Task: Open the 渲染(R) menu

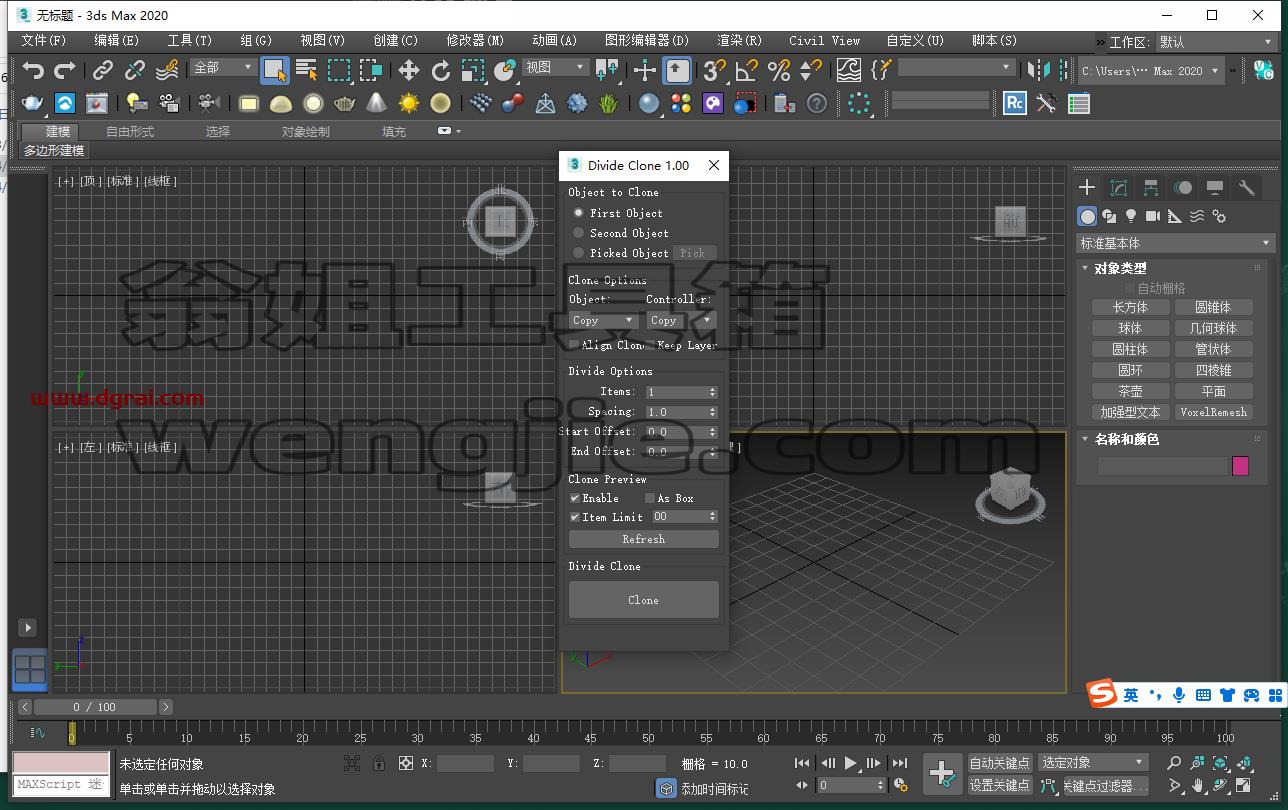Action: point(740,41)
